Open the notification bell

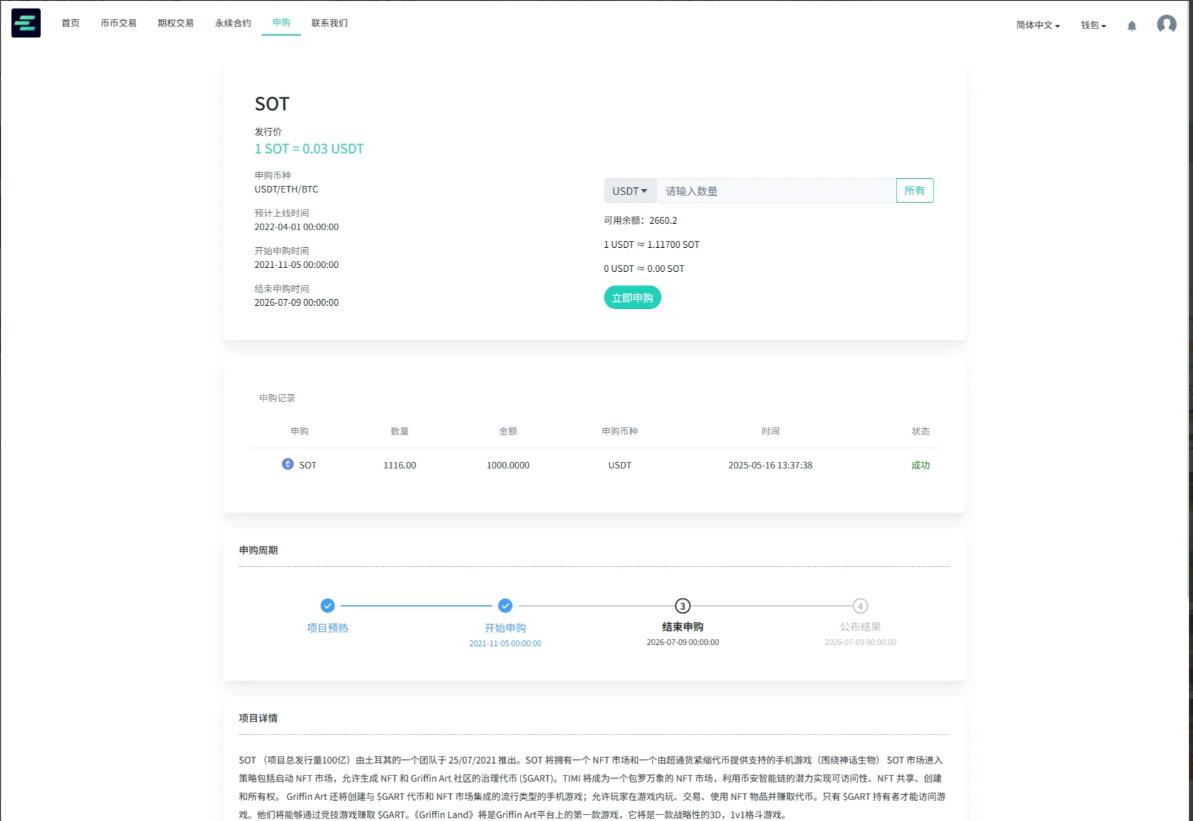(1132, 26)
